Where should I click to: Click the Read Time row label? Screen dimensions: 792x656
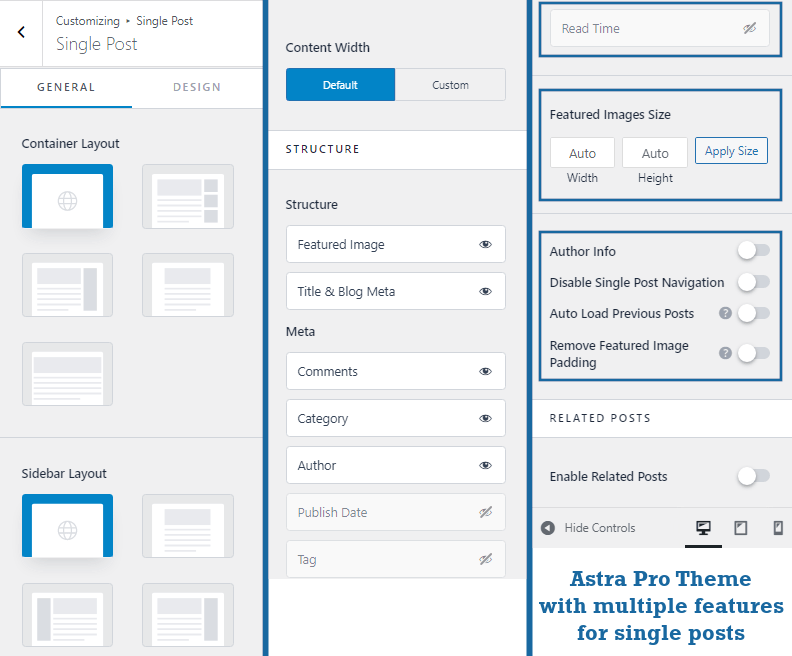pyautogui.click(x=590, y=28)
